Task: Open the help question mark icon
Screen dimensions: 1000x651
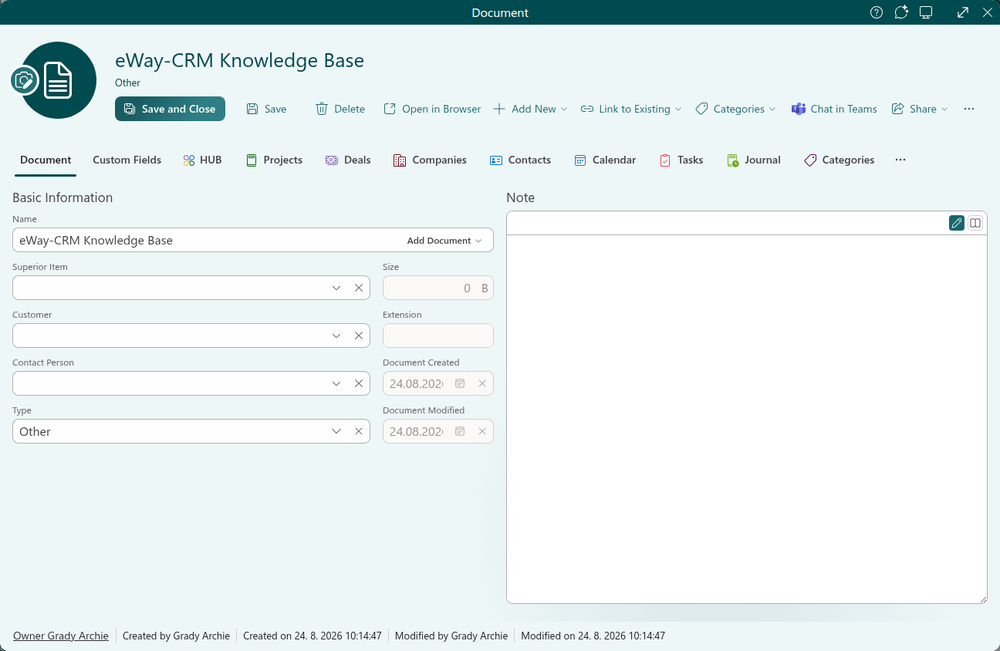Action: point(876,12)
